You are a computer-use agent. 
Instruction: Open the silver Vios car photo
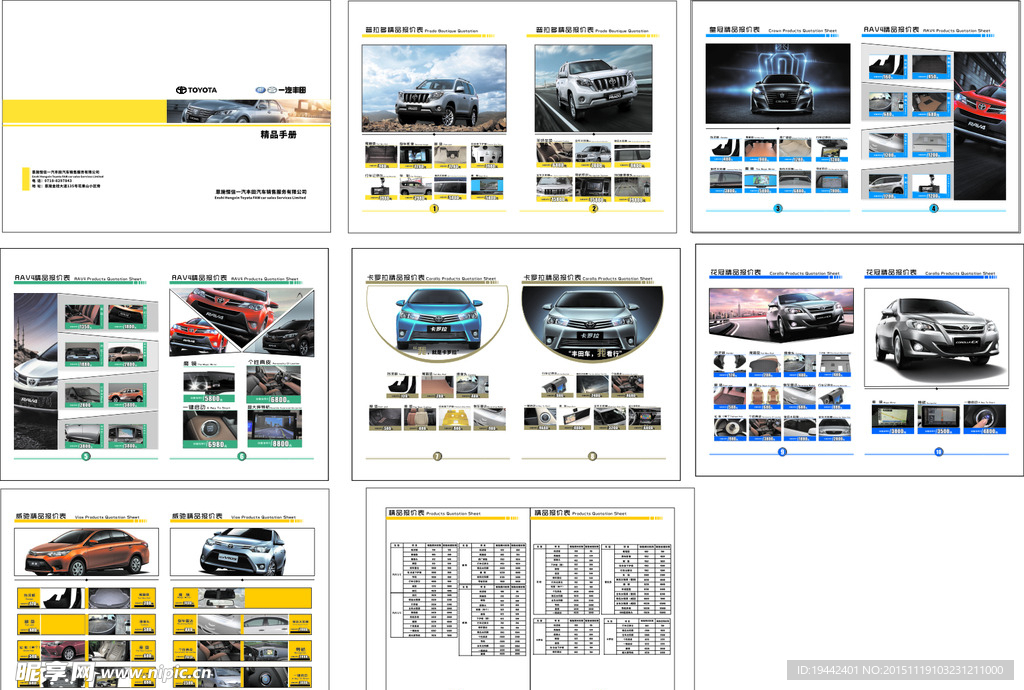[242, 552]
